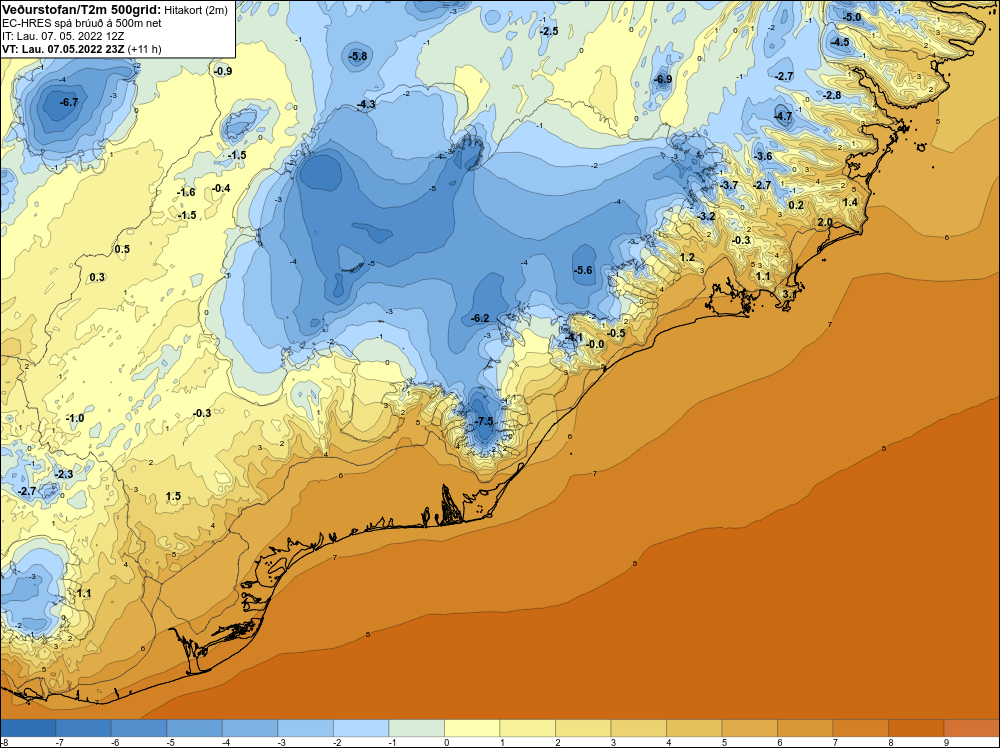Click the '2.0' temperature value

coord(825,222)
